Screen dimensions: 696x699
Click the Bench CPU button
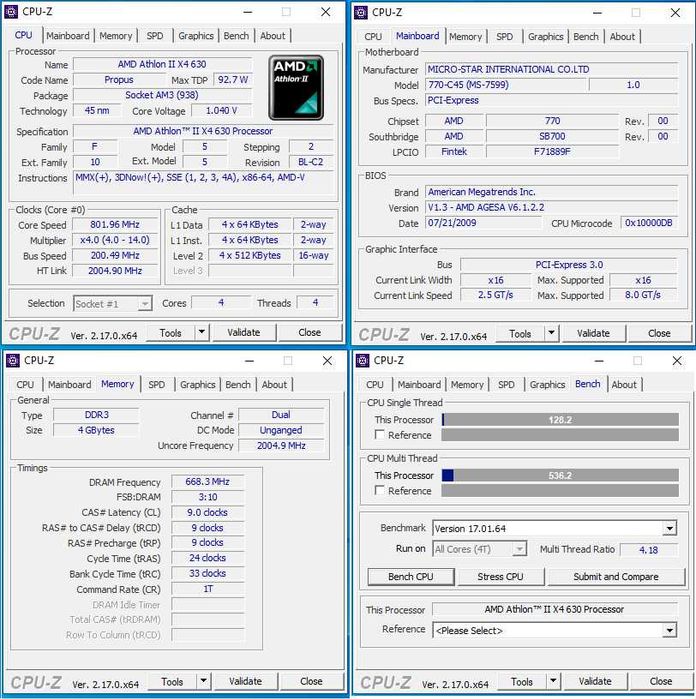[x=411, y=577]
